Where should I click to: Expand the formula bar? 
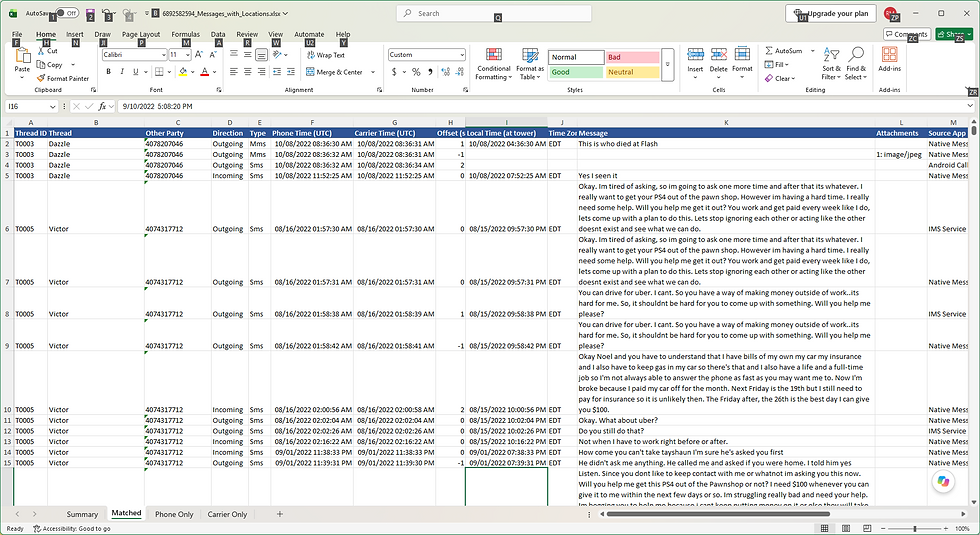[x=970, y=106]
